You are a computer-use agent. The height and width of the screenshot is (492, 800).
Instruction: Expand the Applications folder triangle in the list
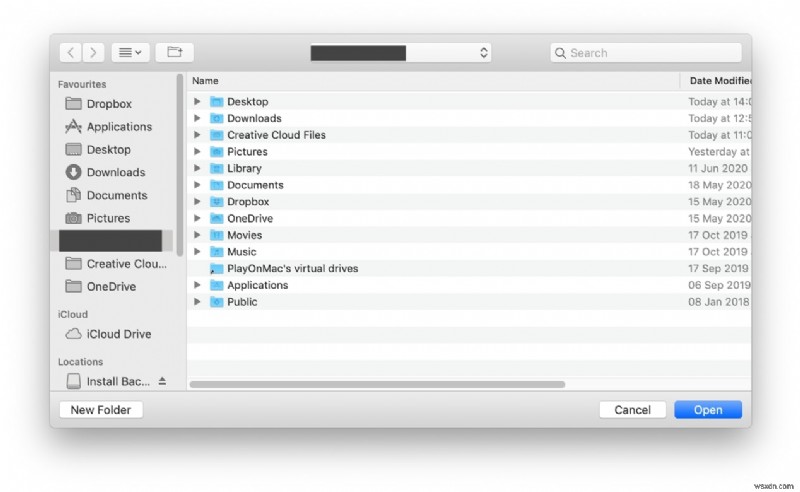tap(197, 285)
